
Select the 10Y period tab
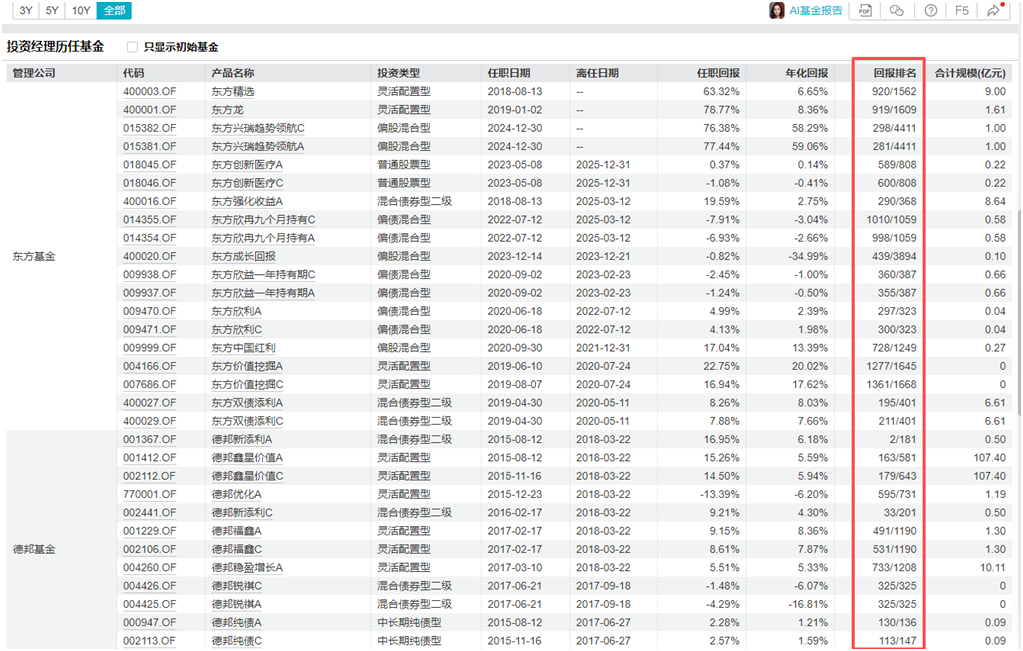[81, 10]
